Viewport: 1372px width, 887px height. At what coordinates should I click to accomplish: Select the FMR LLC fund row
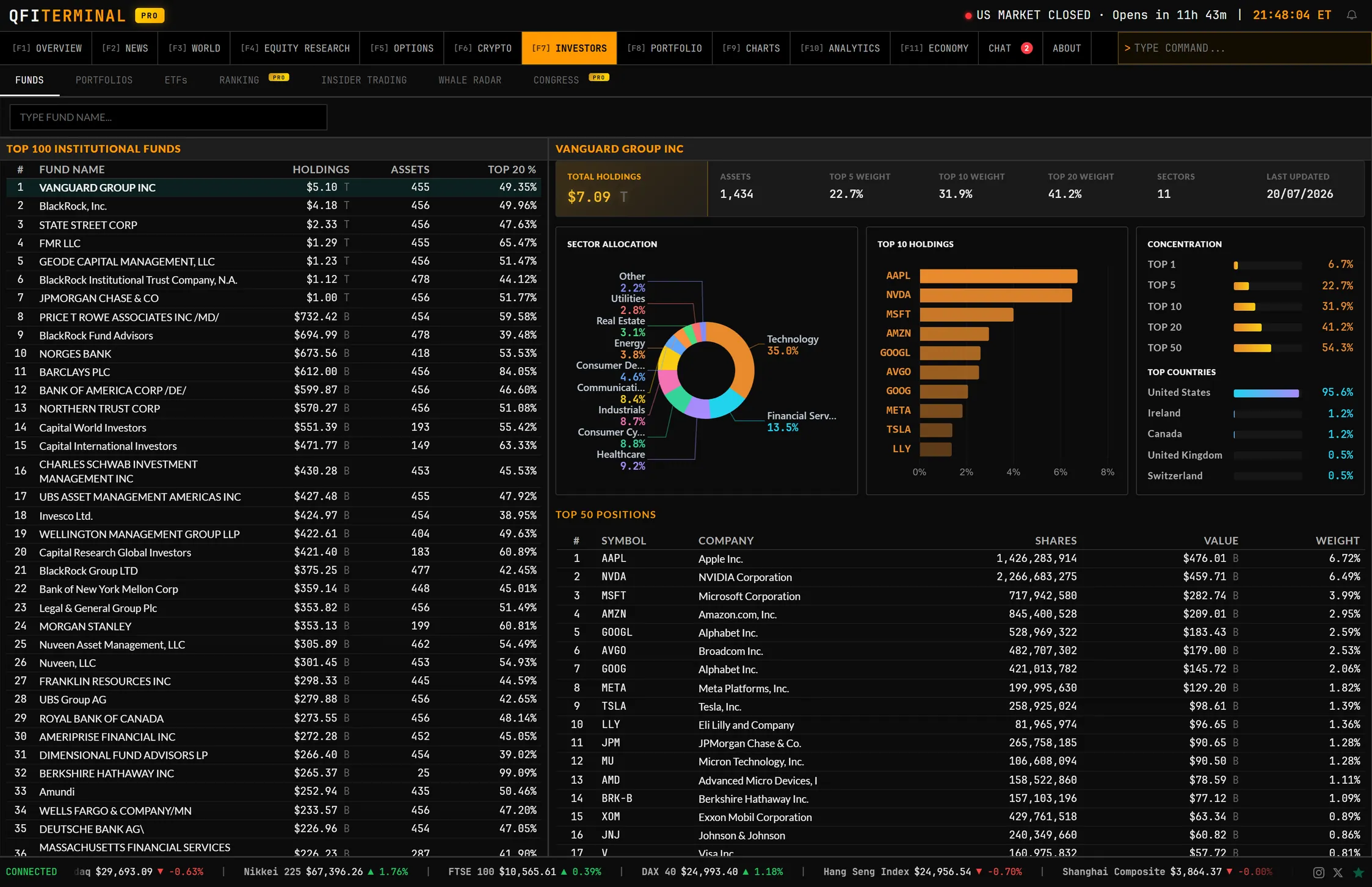pyautogui.click(x=274, y=243)
